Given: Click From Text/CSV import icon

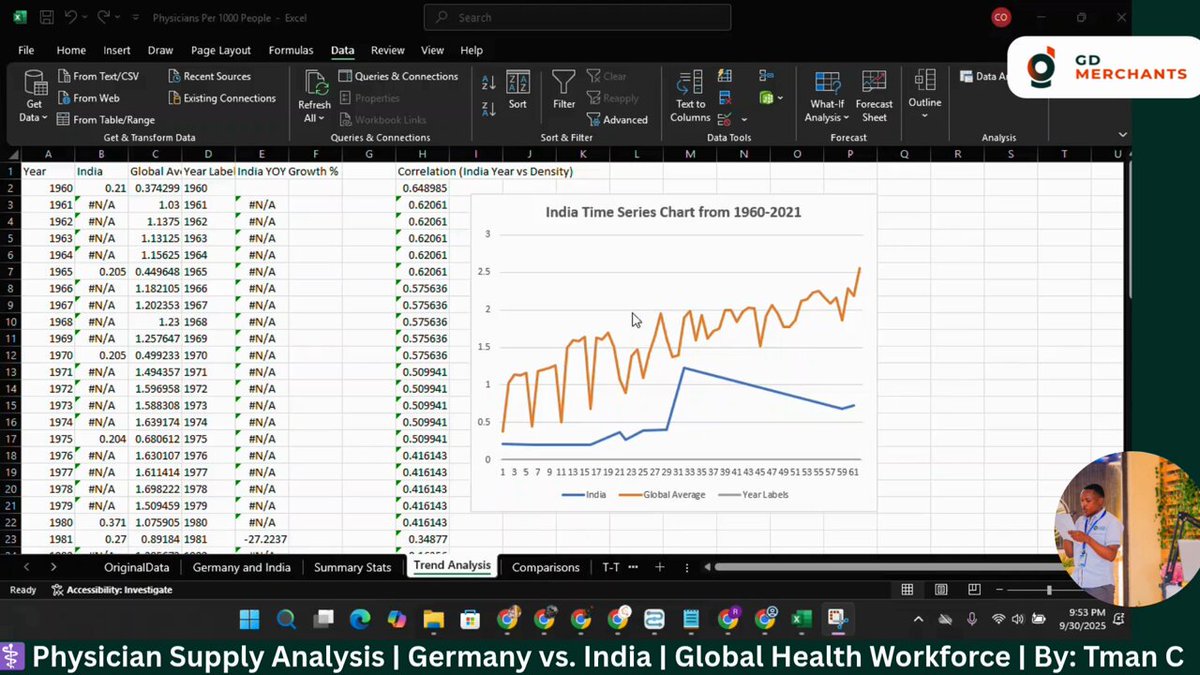Looking at the screenshot, I should pos(98,76).
